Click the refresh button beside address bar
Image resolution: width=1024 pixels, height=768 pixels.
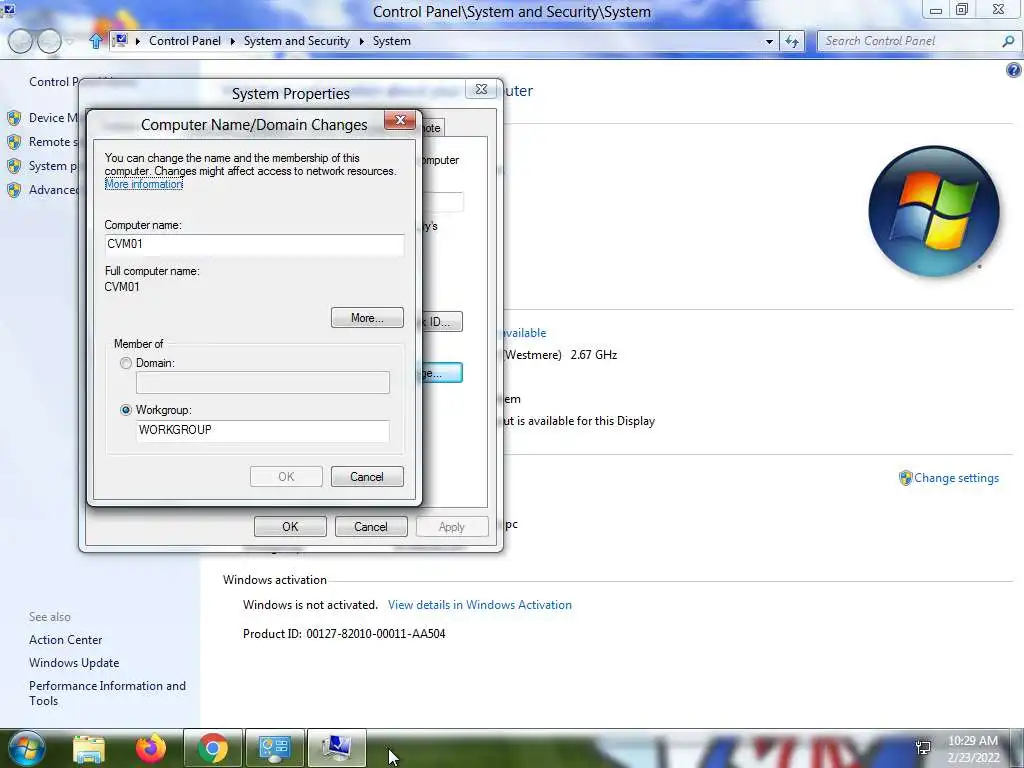(792, 41)
